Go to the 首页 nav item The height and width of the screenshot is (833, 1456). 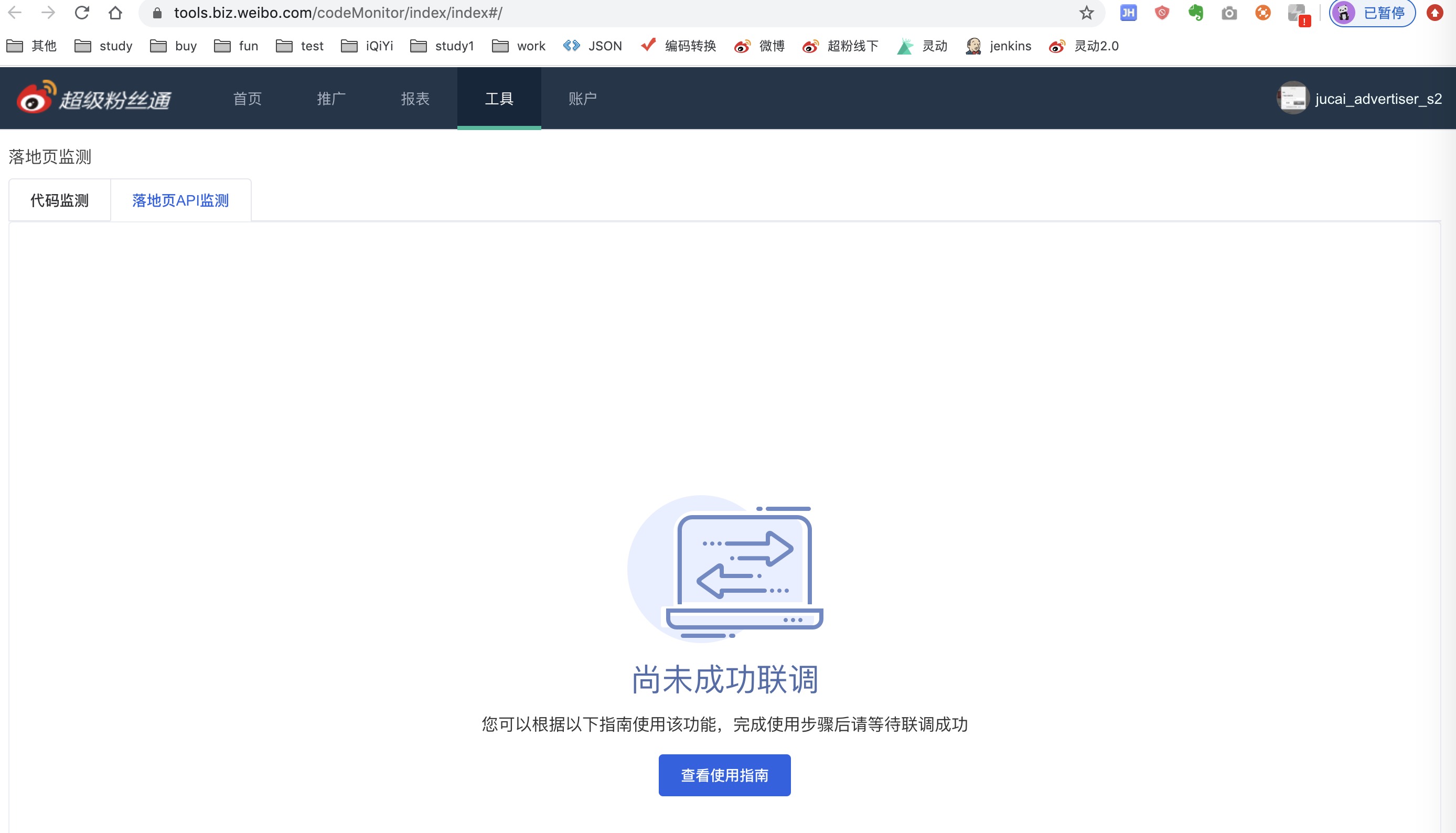click(247, 99)
